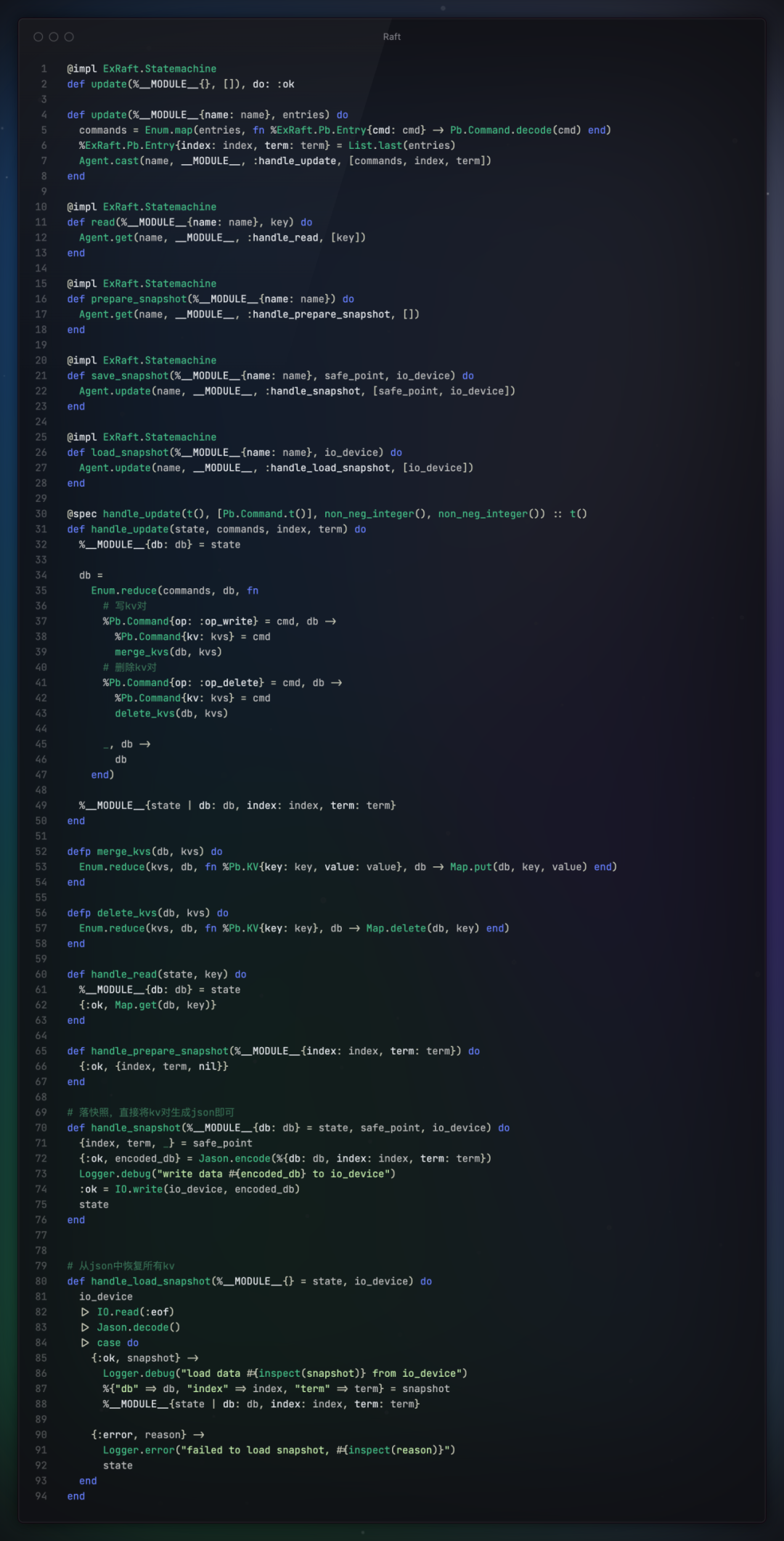The width and height of the screenshot is (784, 1541).
Task: Click the "Jason.encode" call
Action: click(234, 1158)
